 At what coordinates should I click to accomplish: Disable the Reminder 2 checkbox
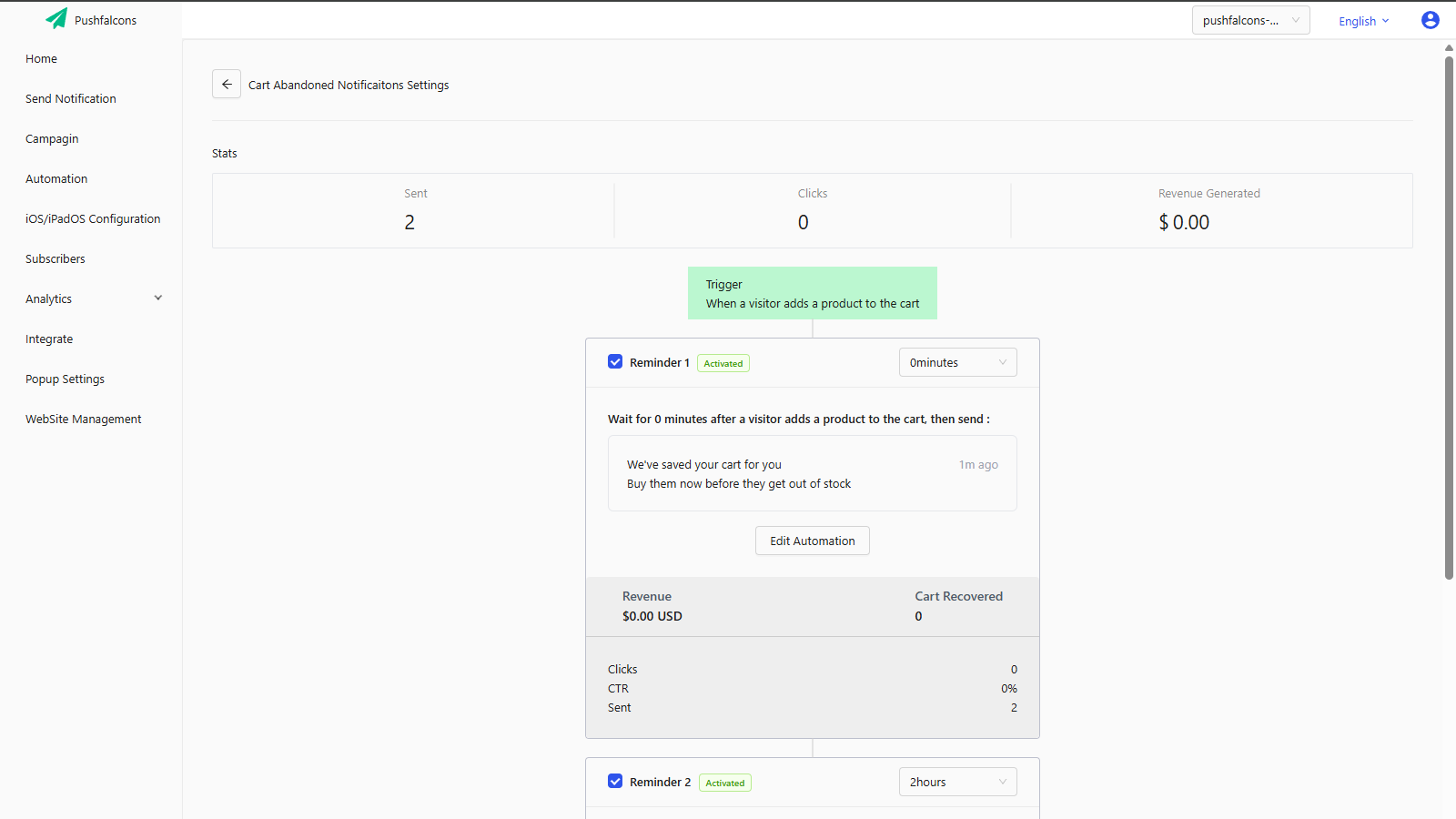click(x=615, y=781)
